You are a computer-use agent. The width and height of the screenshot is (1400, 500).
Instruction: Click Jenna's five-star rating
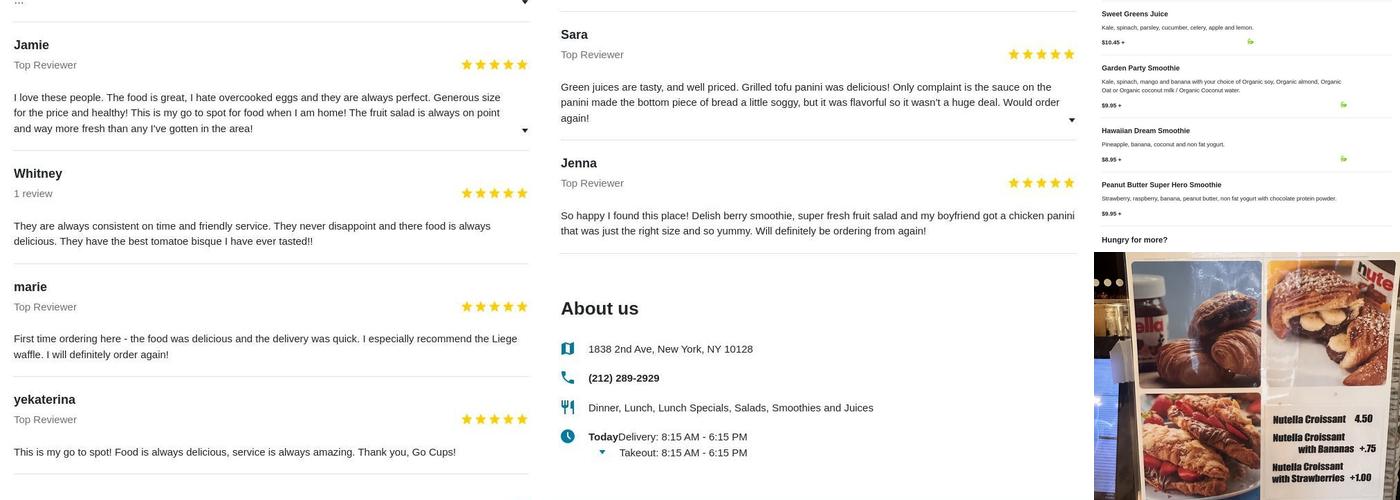(1041, 183)
